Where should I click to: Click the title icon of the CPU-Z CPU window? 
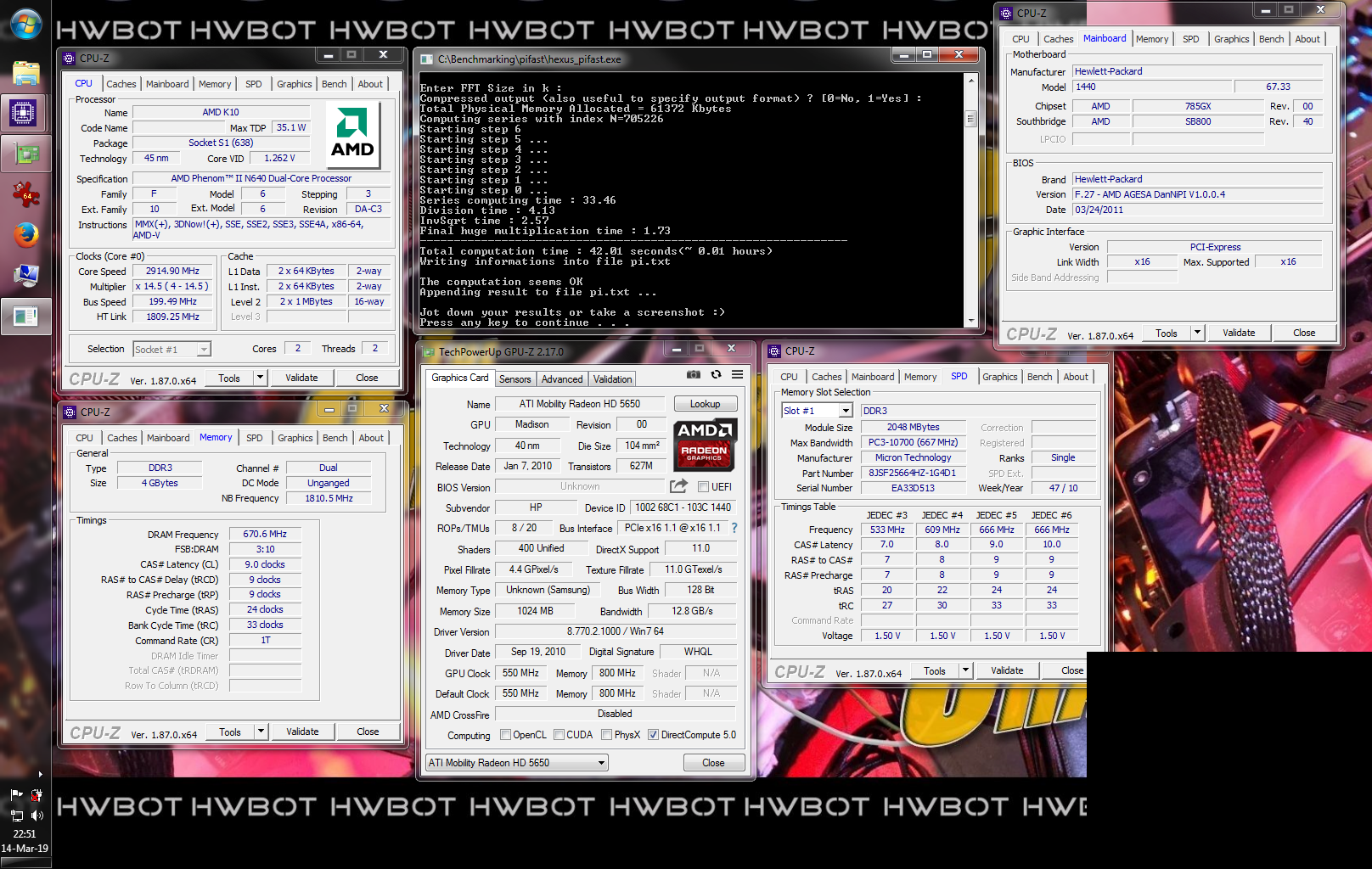coord(69,59)
